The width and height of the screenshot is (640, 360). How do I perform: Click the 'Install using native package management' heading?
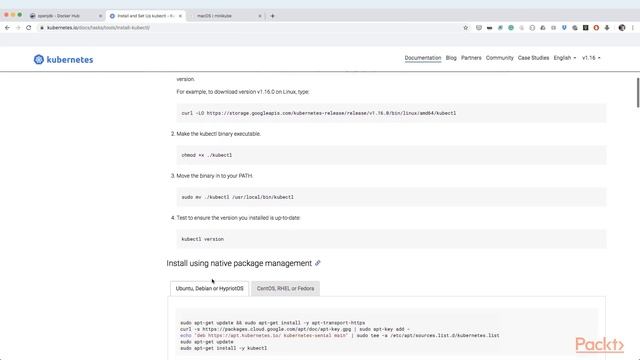pos(239,263)
